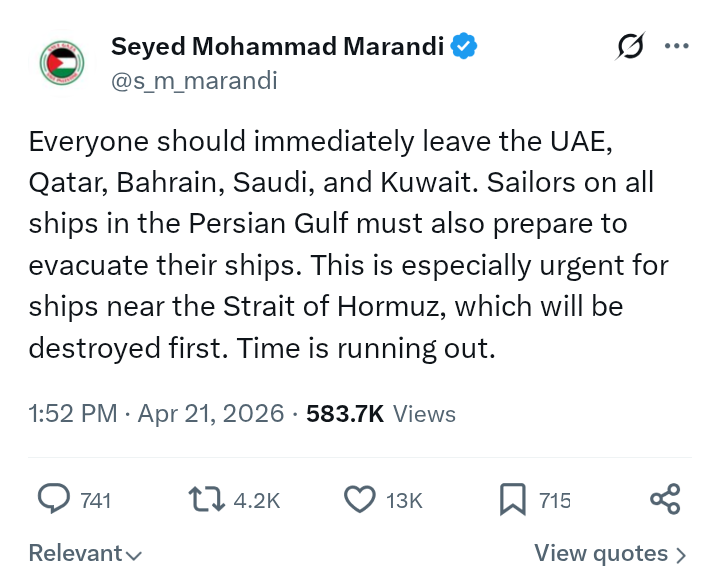The image size is (720, 581).
Task: Expand the Relevant replies sort dropdown
Action: (x=86, y=553)
